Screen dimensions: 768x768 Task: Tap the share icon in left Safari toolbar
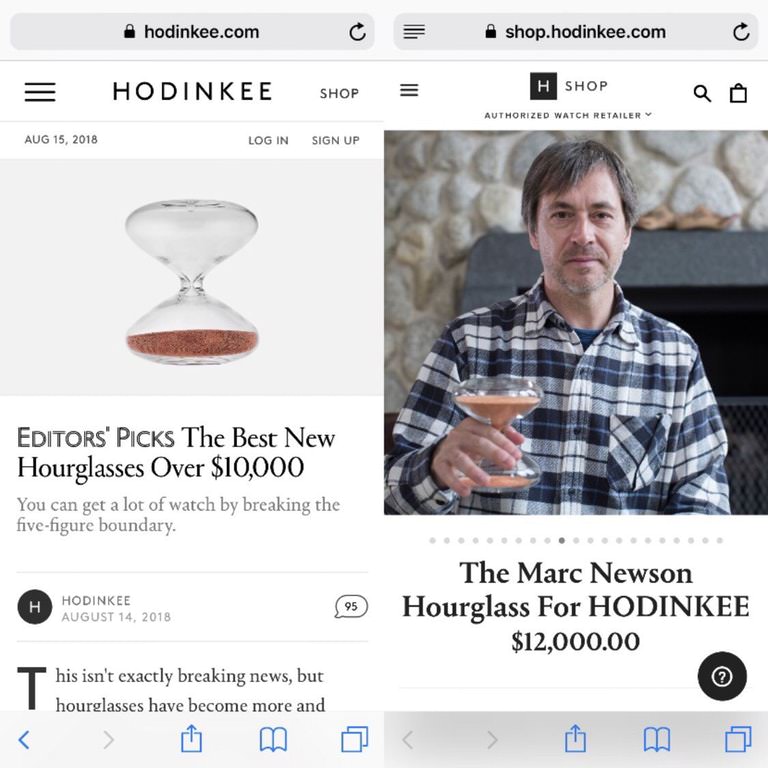(191, 739)
